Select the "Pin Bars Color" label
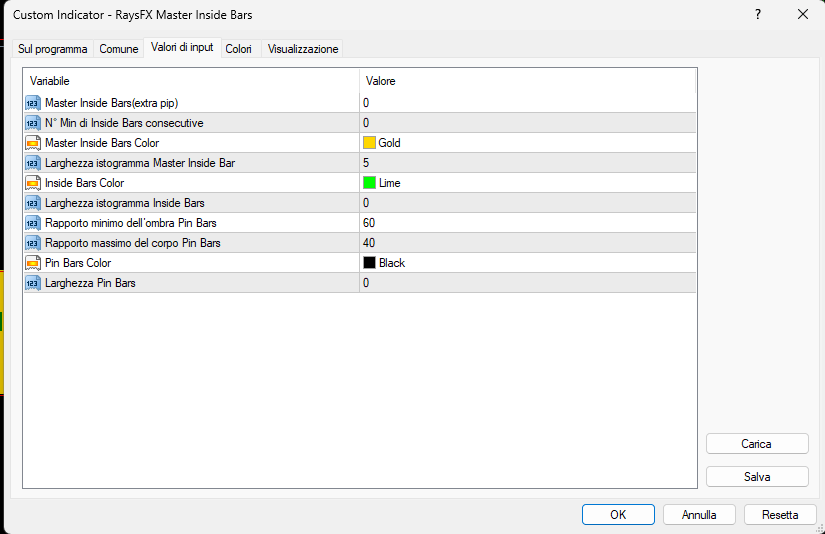 click(x=78, y=263)
